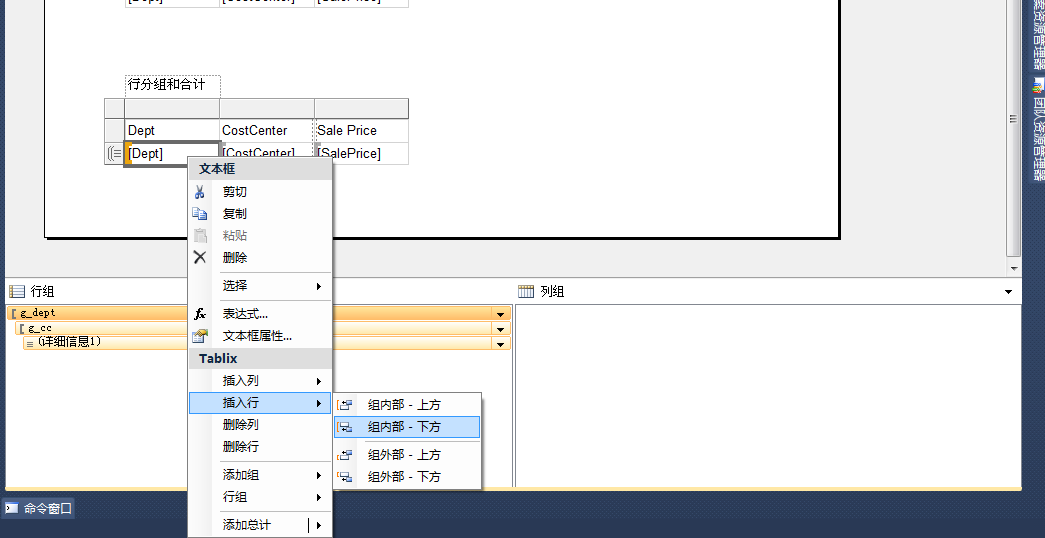Image resolution: width=1045 pixels, height=538 pixels.
Task: Expand the 添加组 (Add Group) submenu
Action: click(x=319, y=475)
